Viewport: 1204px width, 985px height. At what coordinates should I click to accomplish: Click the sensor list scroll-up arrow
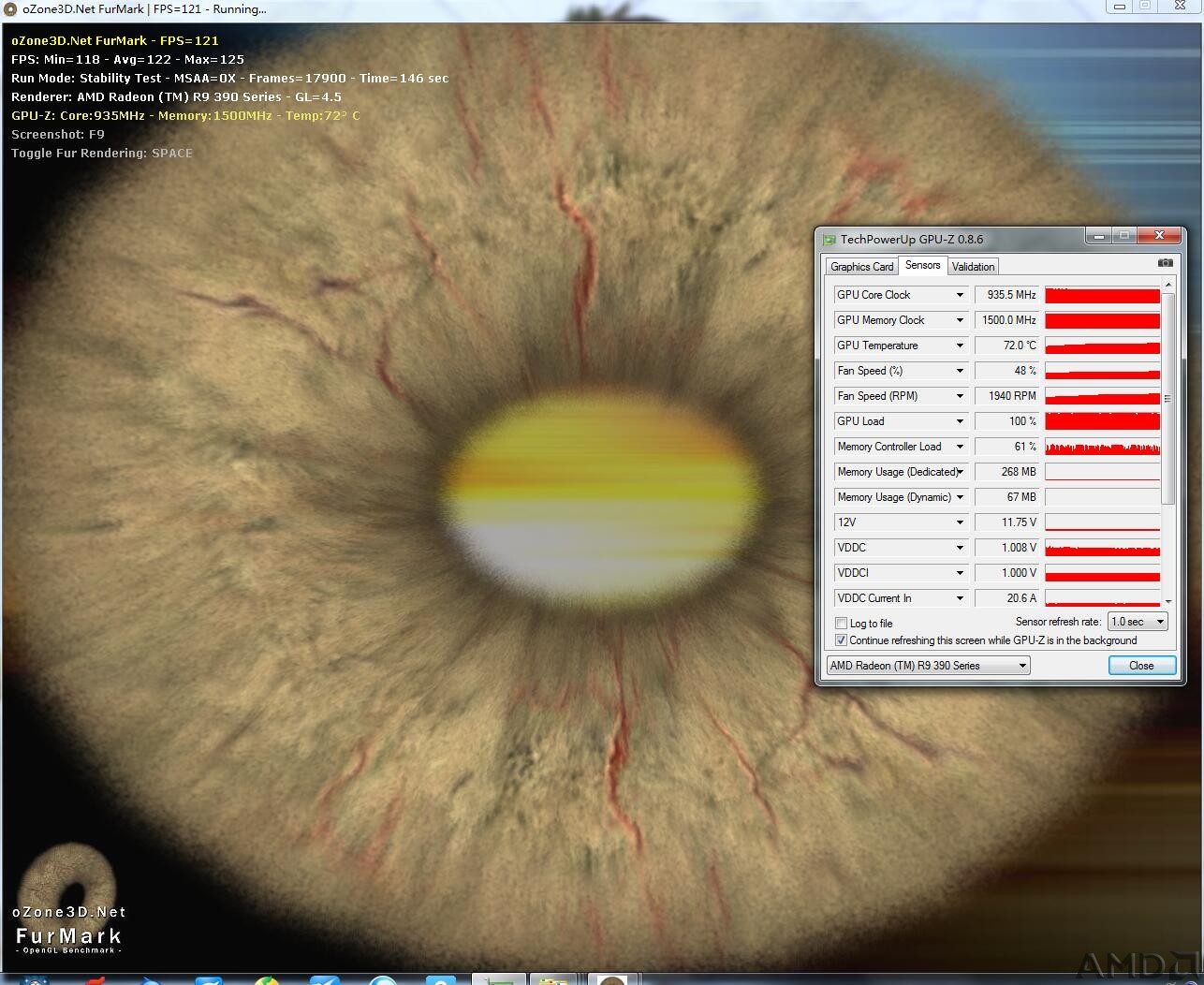click(1167, 284)
